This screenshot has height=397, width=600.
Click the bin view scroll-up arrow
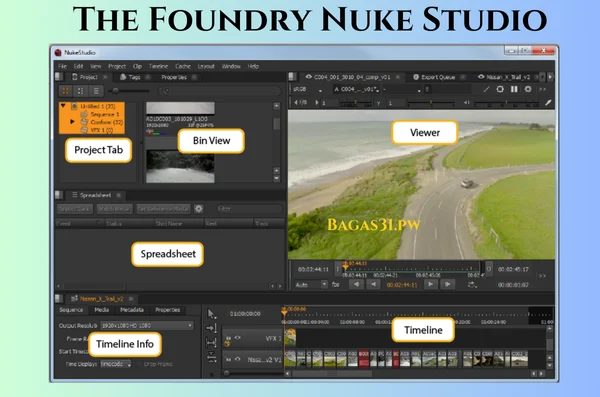click(x=277, y=106)
